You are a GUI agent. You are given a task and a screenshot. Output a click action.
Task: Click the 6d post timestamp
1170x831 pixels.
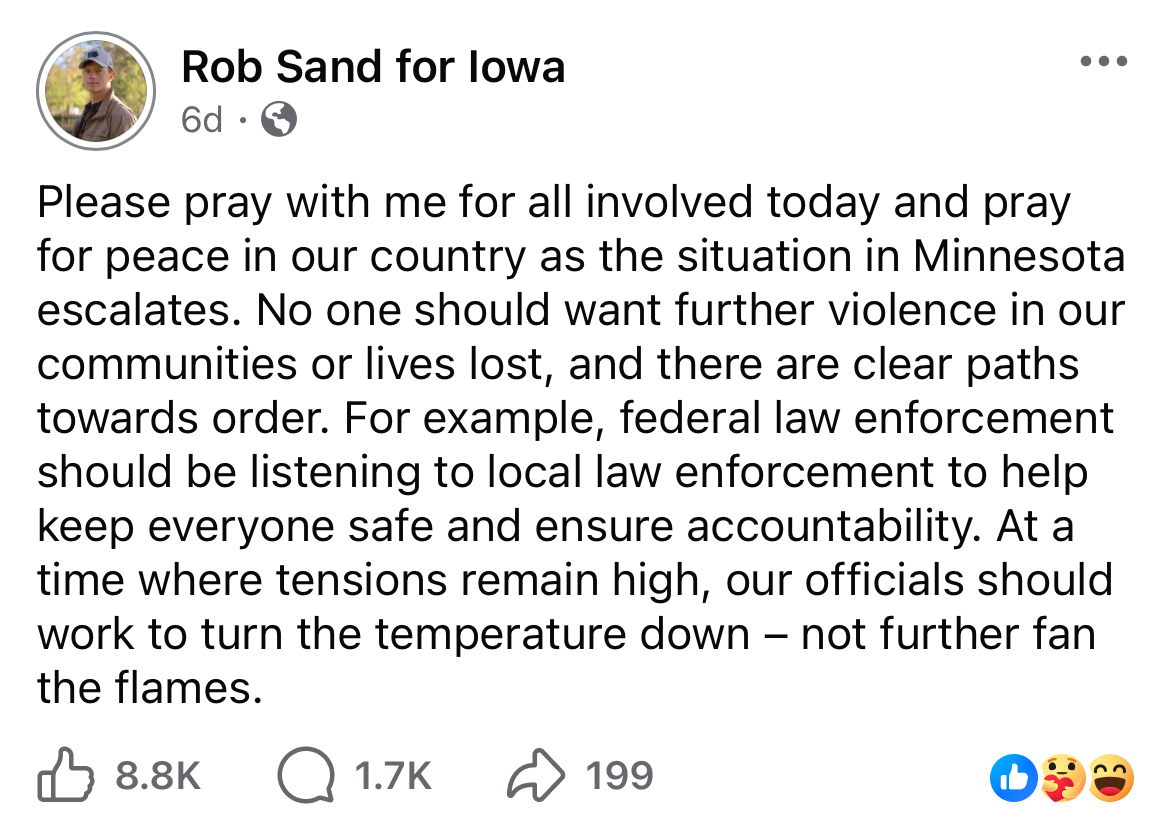point(201,121)
